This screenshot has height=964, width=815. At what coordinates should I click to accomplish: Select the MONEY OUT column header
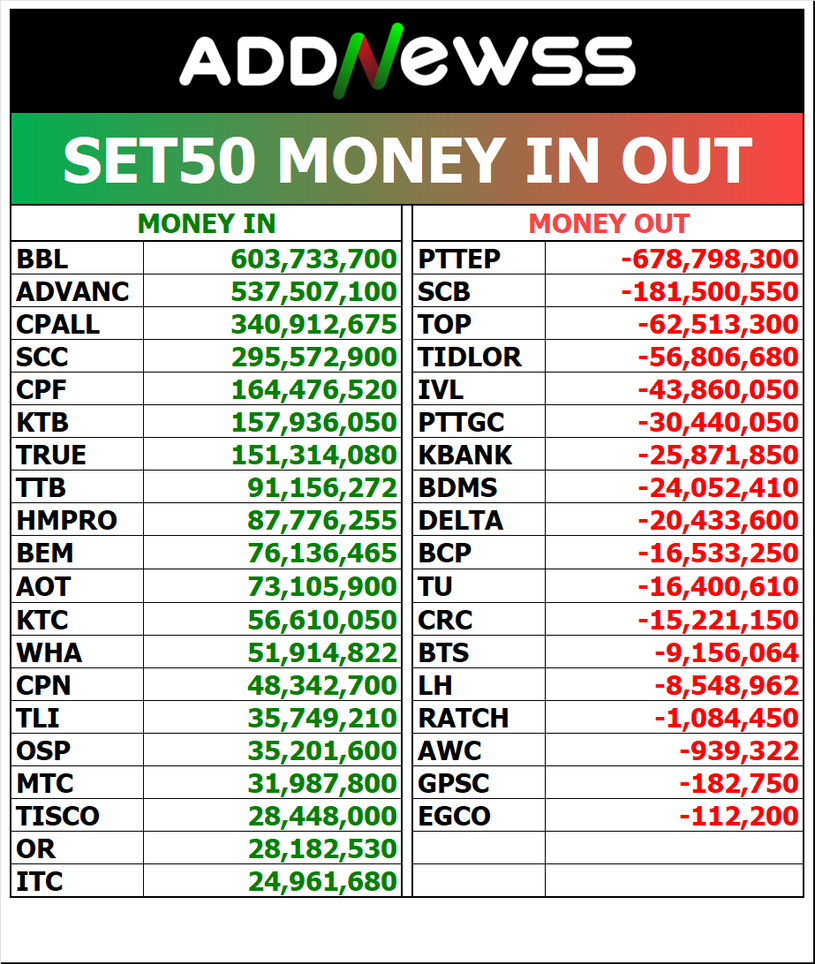tap(608, 224)
